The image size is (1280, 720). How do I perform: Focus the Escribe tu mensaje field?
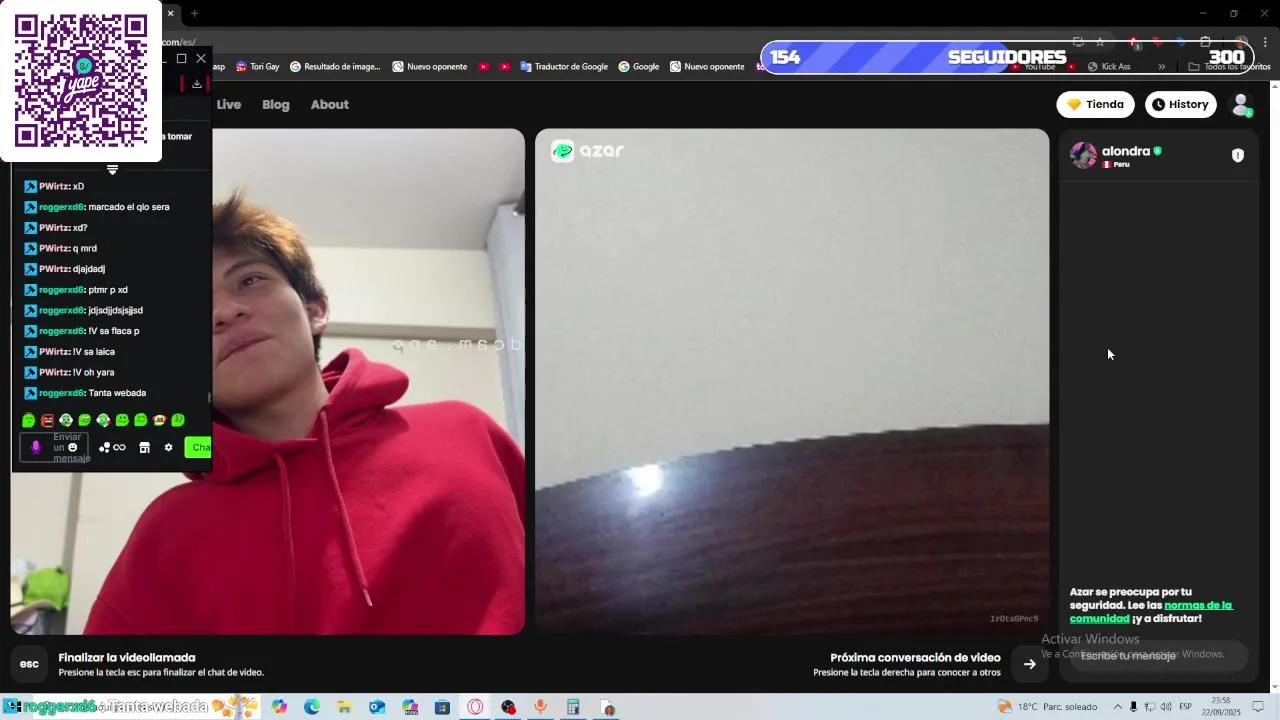pos(1160,656)
